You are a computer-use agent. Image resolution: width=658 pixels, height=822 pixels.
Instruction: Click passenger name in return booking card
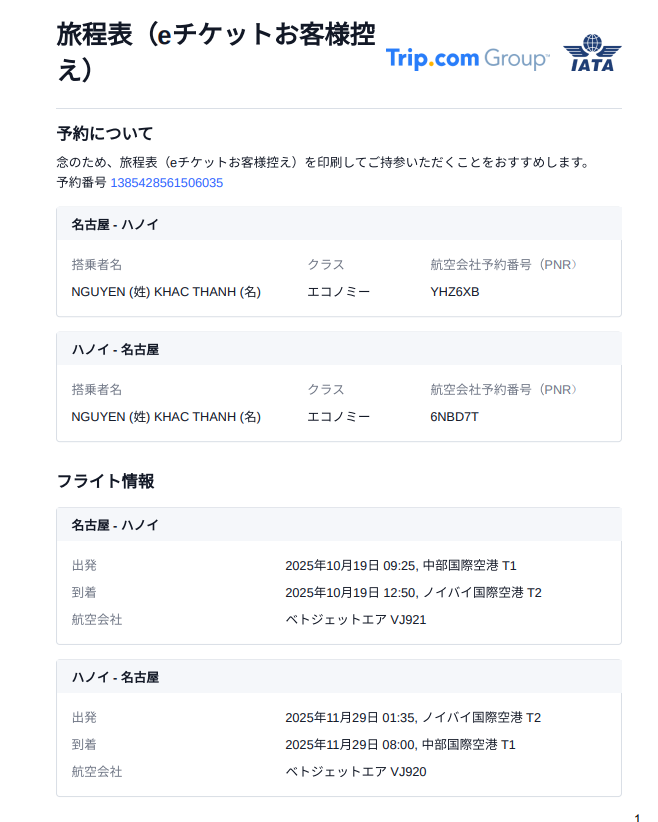coord(166,417)
